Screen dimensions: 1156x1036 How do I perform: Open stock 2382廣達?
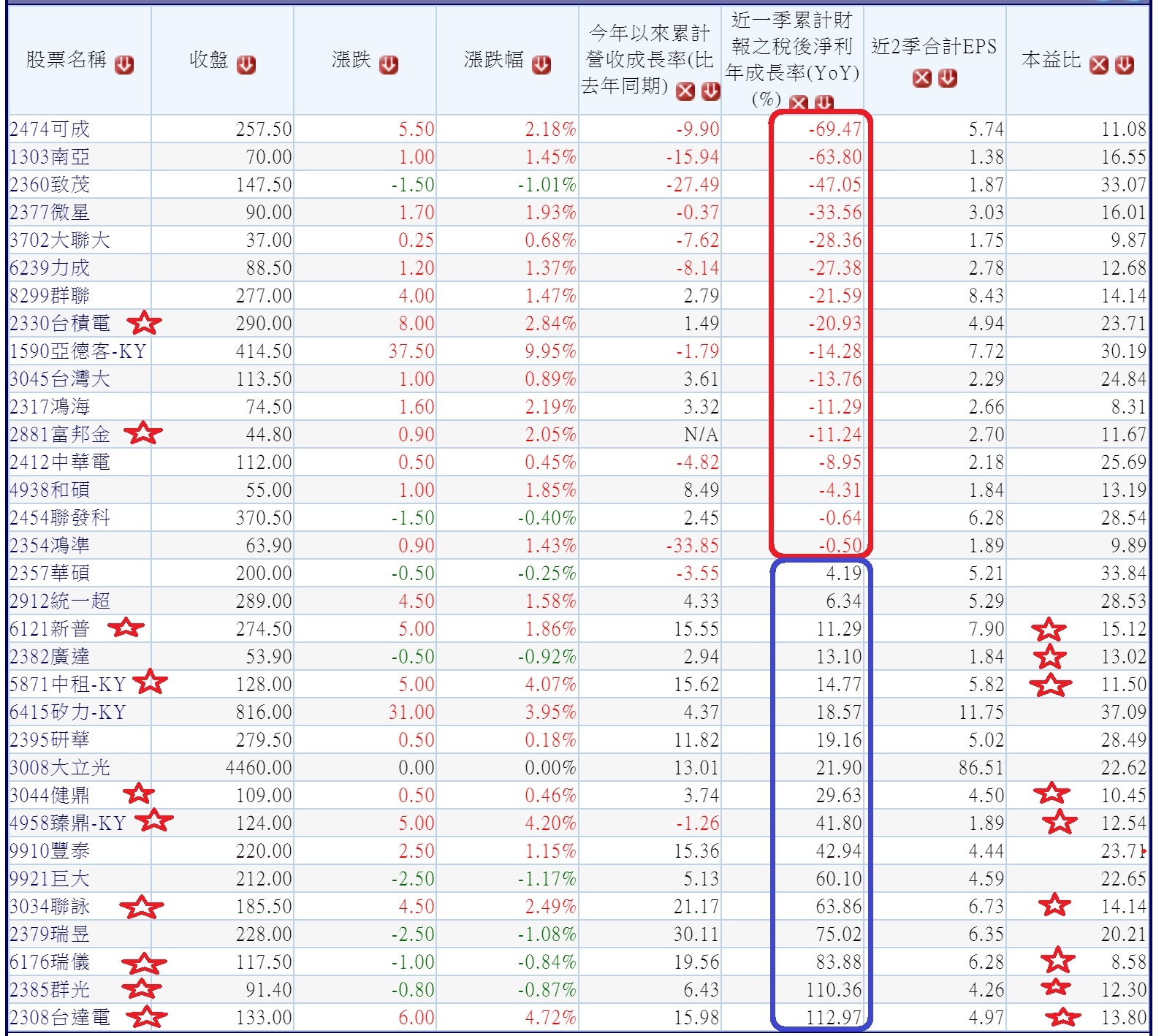pos(50,657)
